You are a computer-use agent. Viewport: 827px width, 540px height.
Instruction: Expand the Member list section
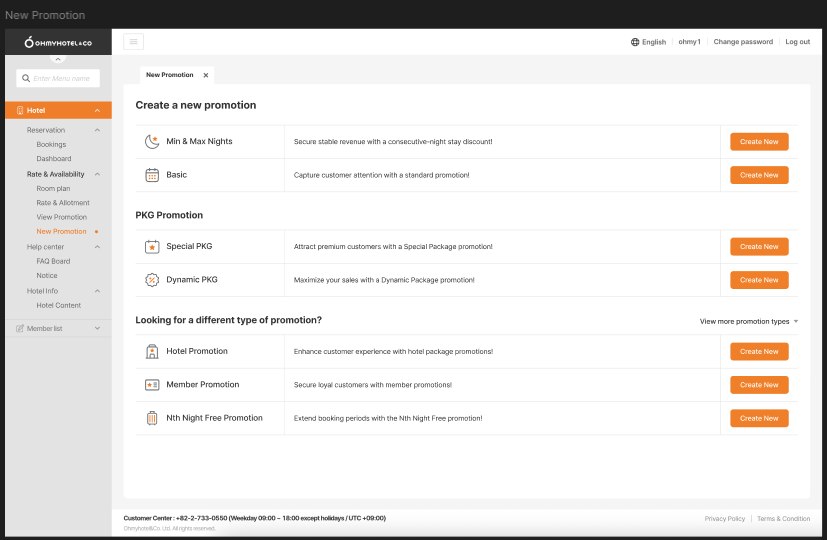pyautogui.click(x=97, y=328)
